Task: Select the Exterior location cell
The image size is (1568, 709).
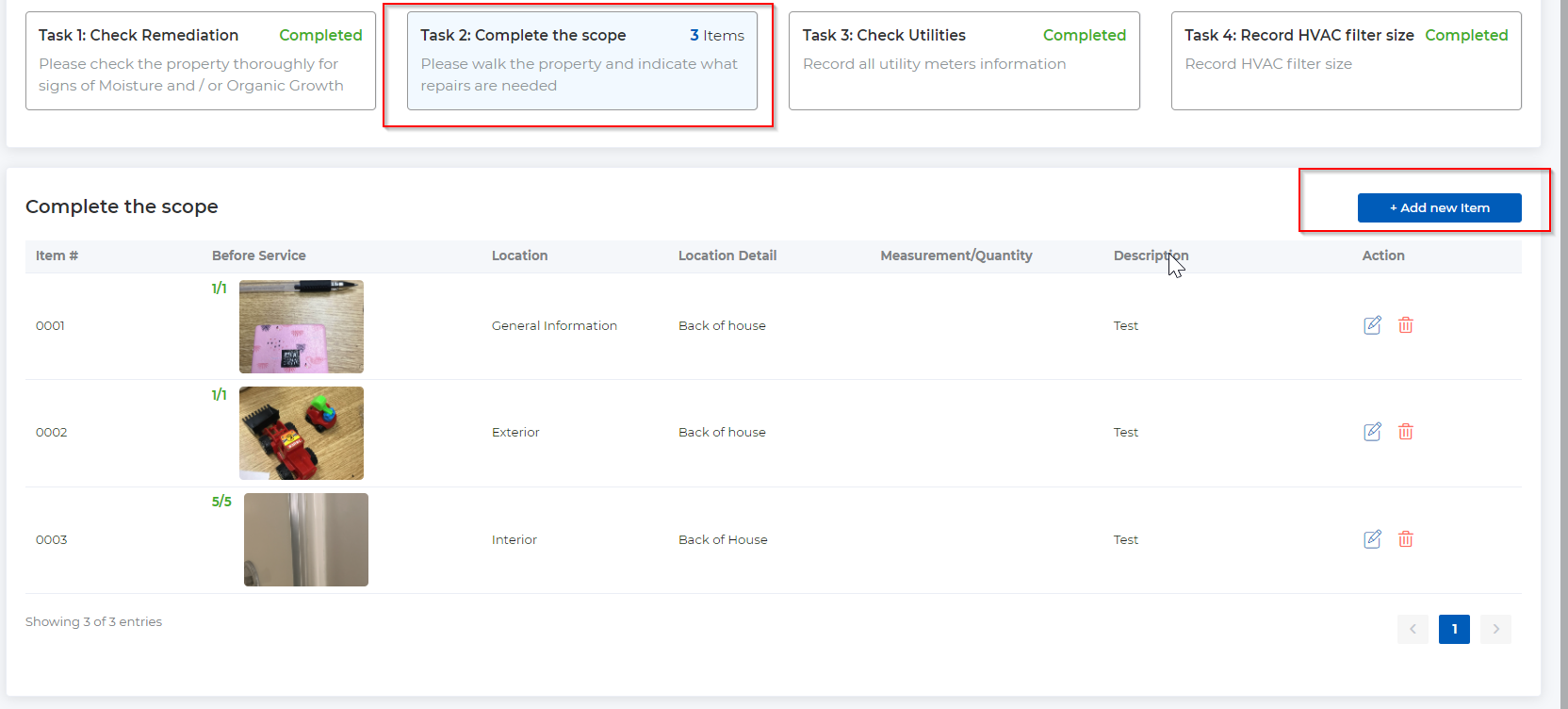Action: [515, 432]
